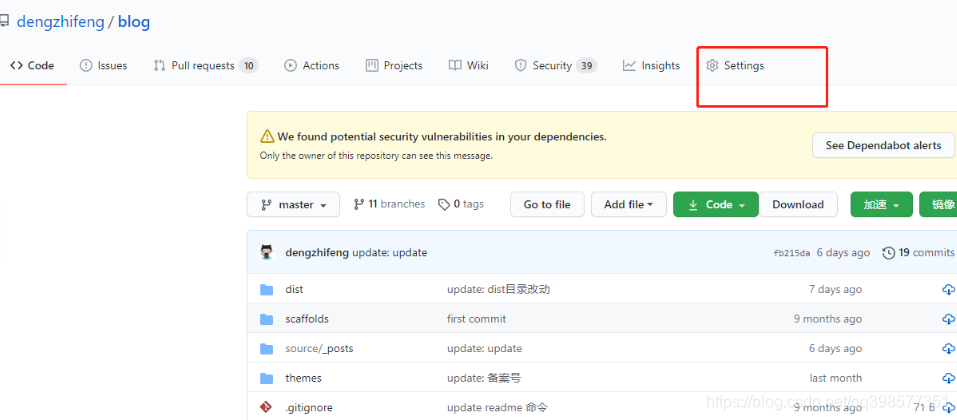Click the dengzhifeng owner link
The image size is (957, 420).
coord(60,23)
